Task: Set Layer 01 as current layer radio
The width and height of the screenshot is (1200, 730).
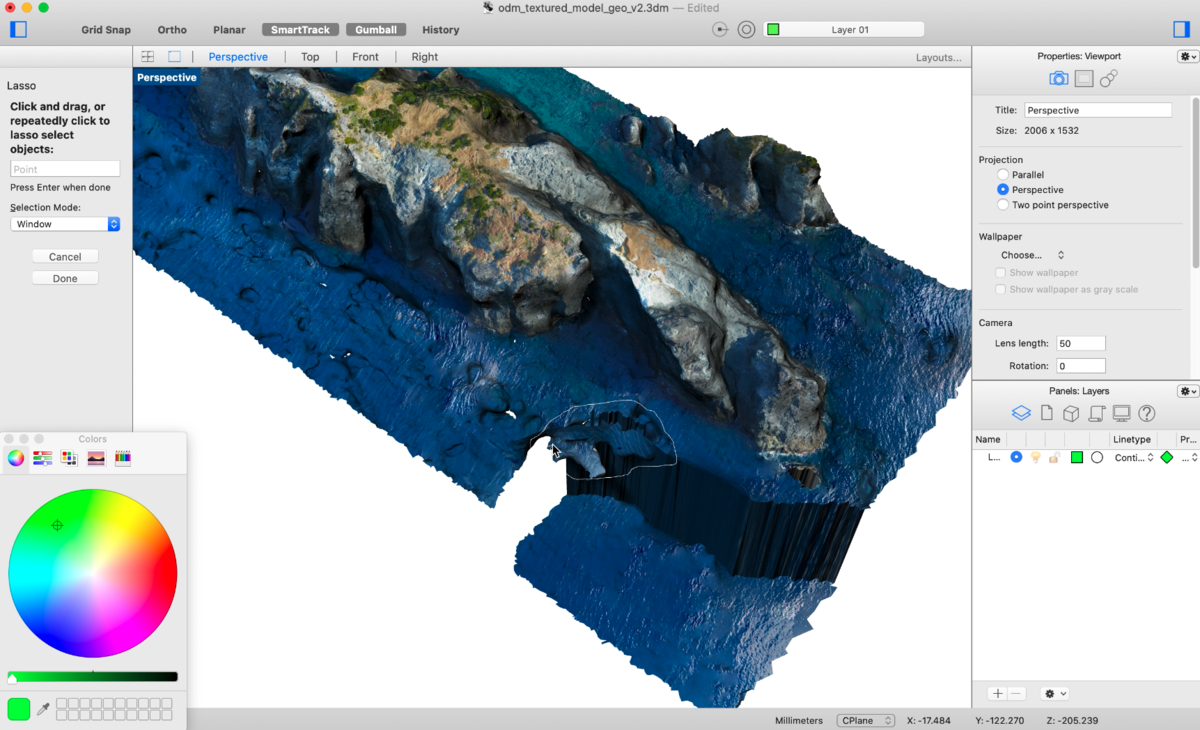Action: (x=1016, y=457)
